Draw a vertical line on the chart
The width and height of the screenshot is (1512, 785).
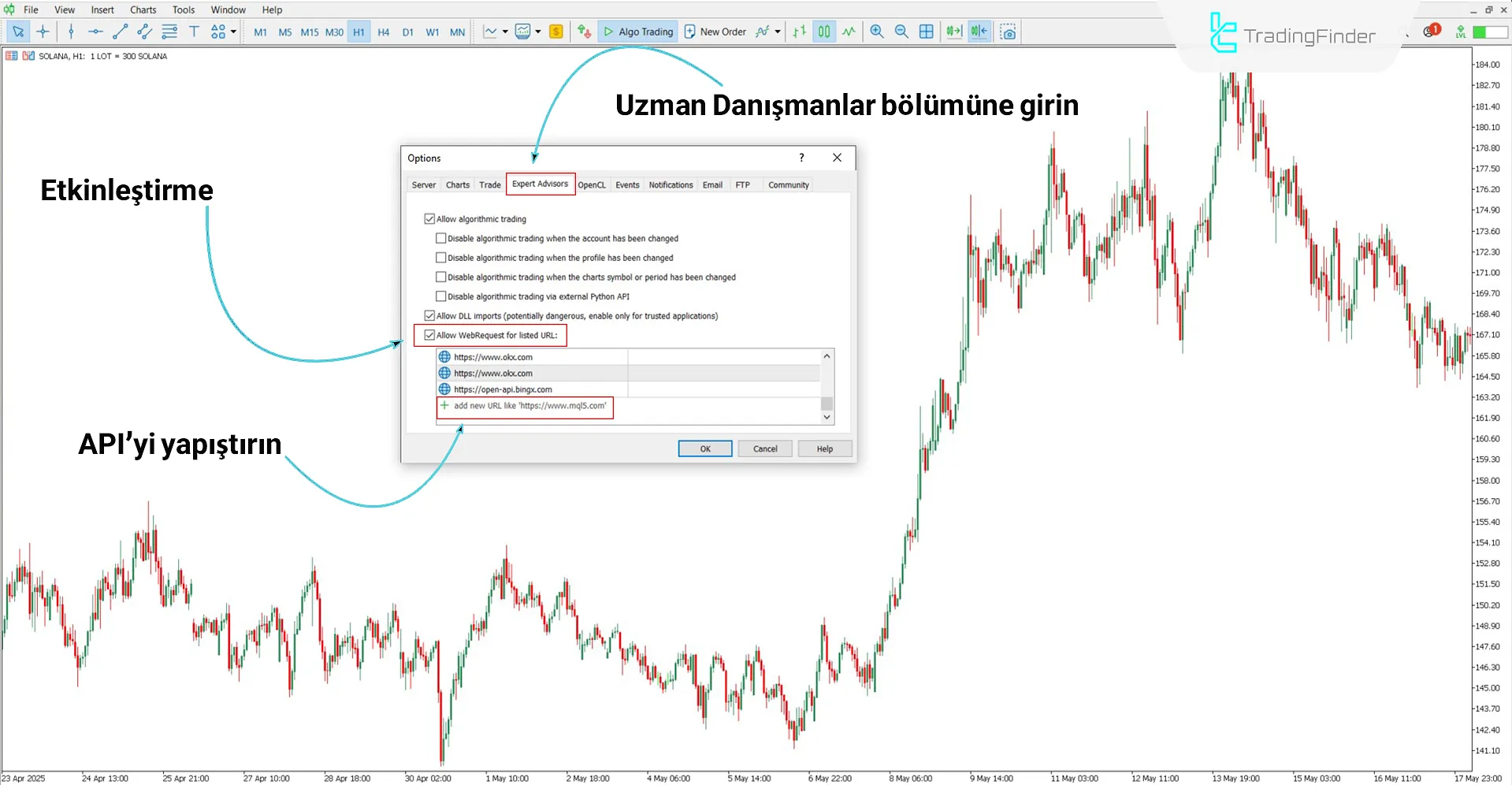pos(71,32)
